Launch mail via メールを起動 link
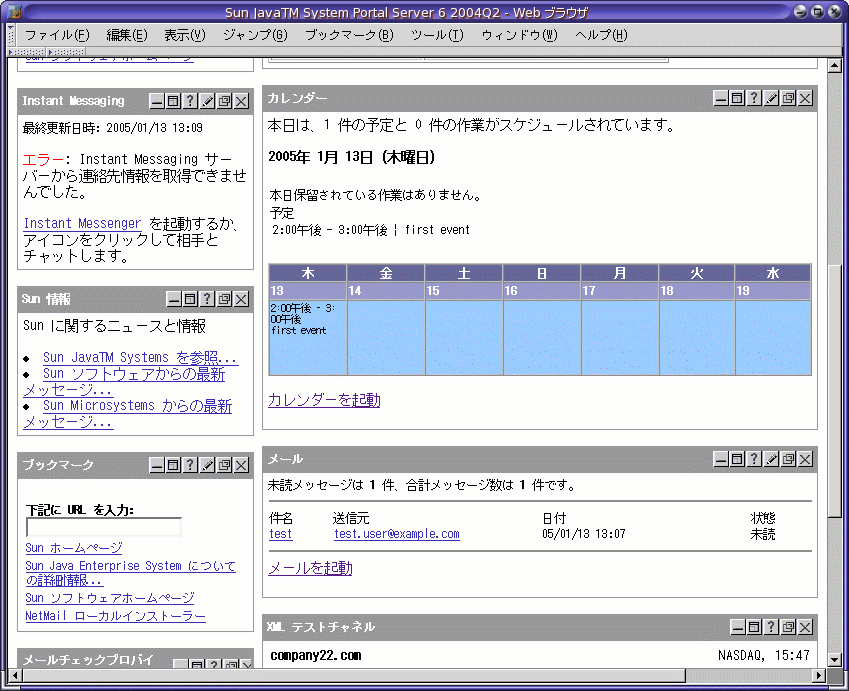The width and height of the screenshot is (849, 691). pos(310,568)
